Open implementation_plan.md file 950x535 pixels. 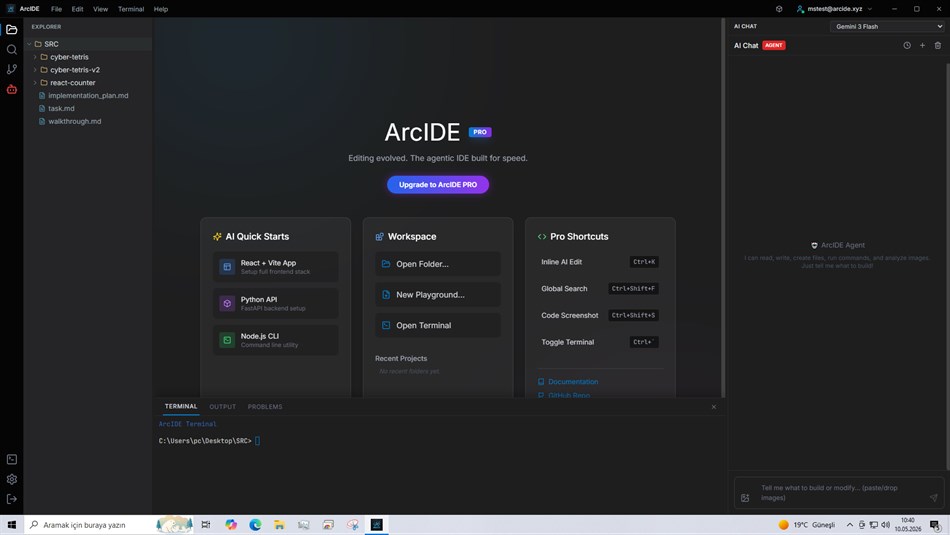click(88, 96)
